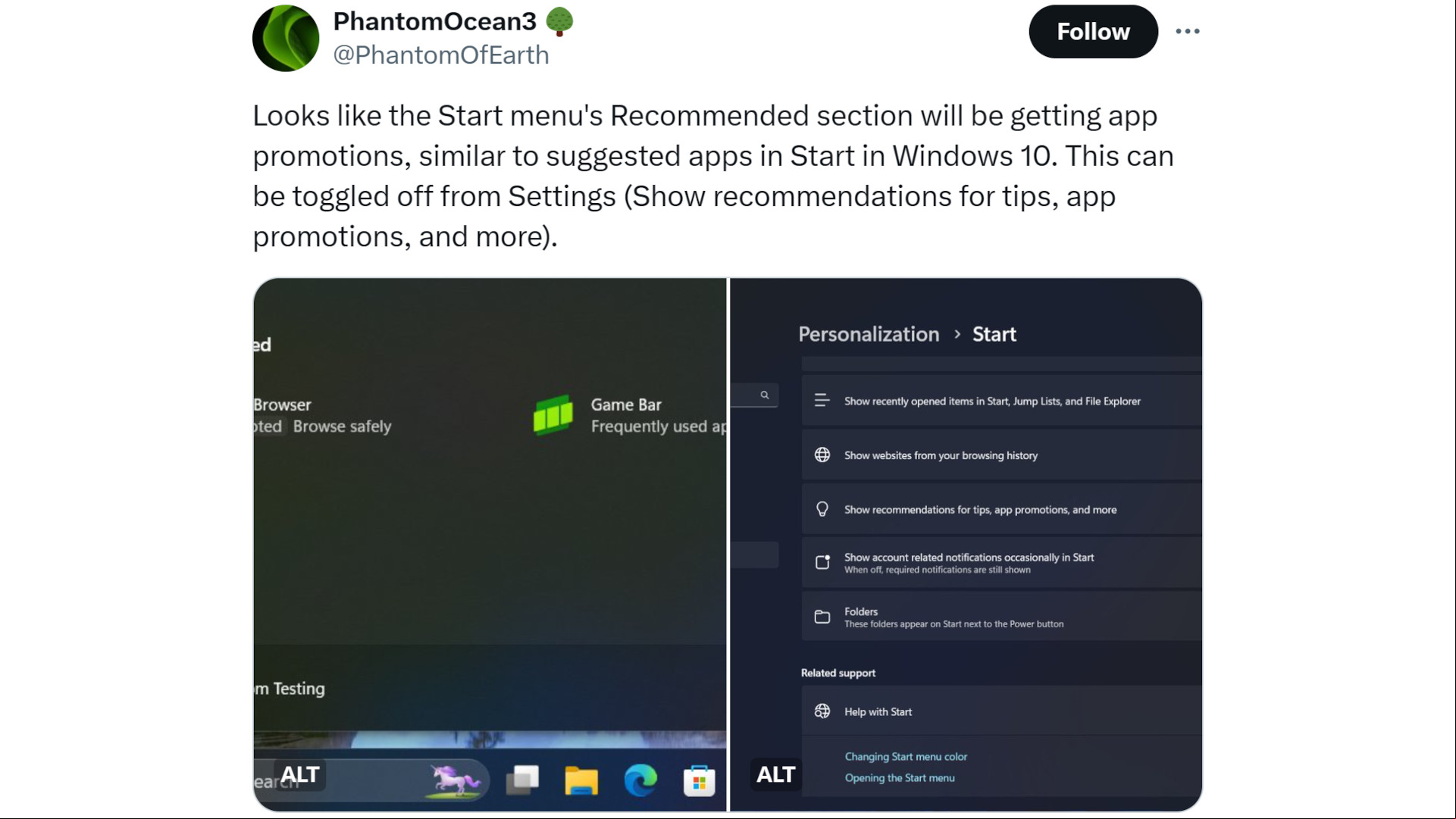Follow the PhantomOcean3 account
Screen dimensions: 1456x819
point(1093,32)
